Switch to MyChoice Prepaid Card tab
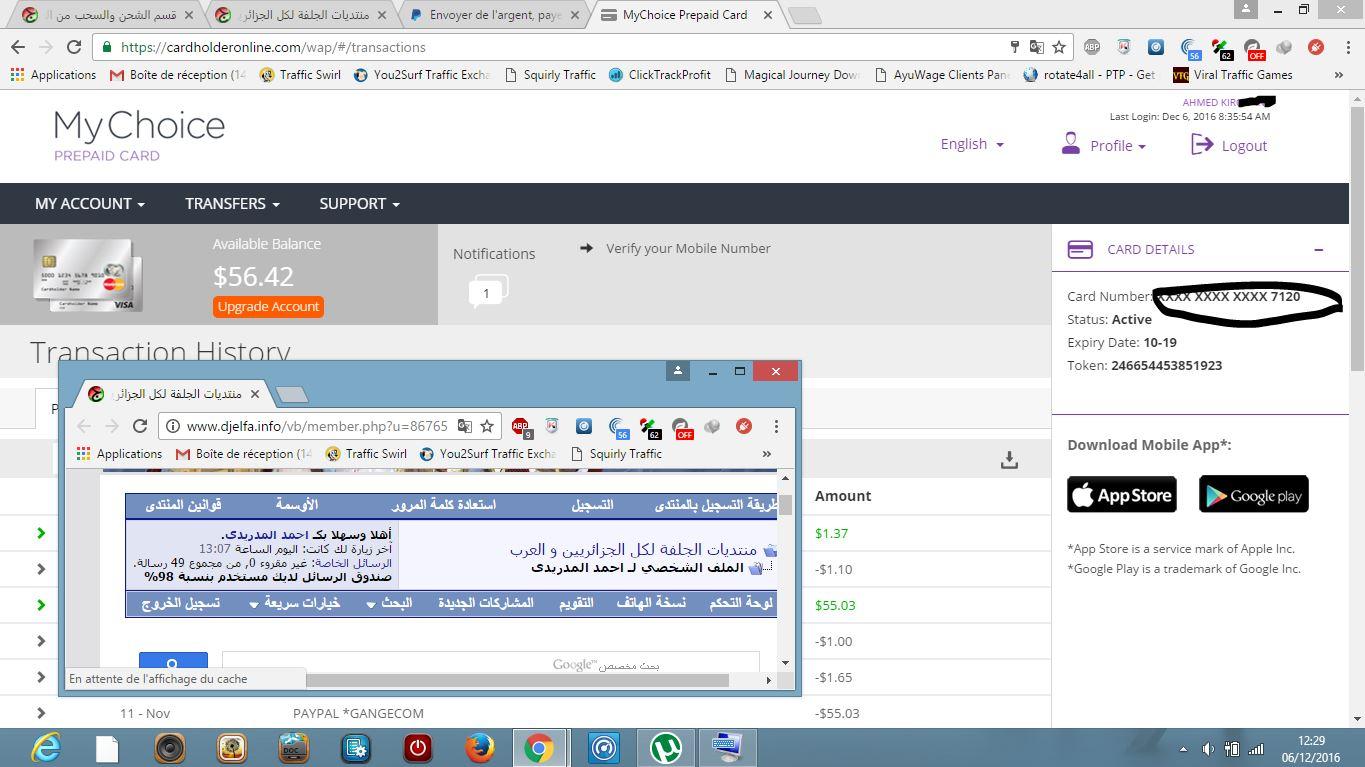 (684, 15)
